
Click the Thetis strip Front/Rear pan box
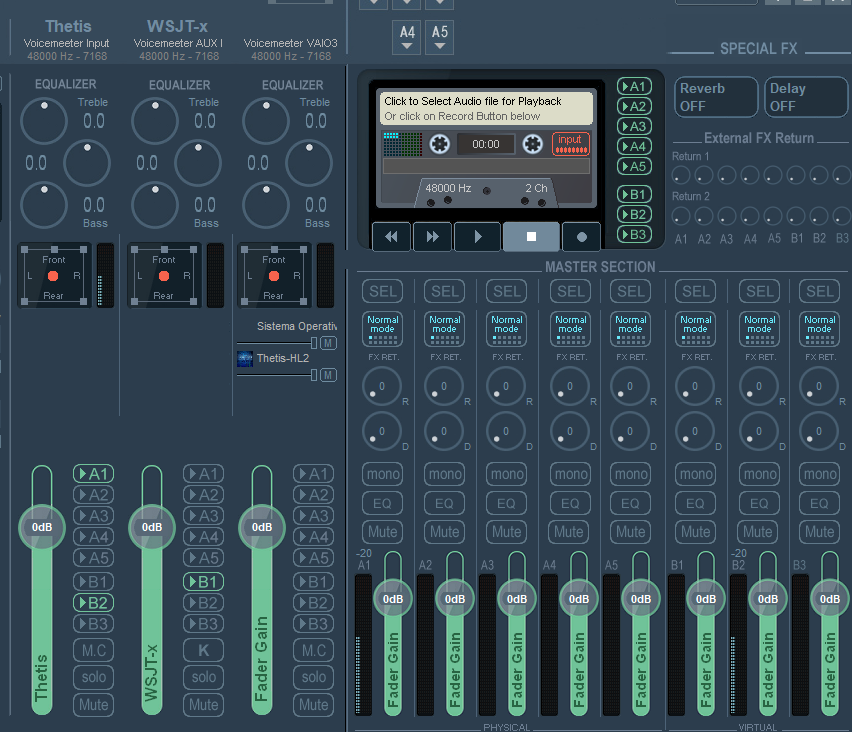tap(53, 274)
